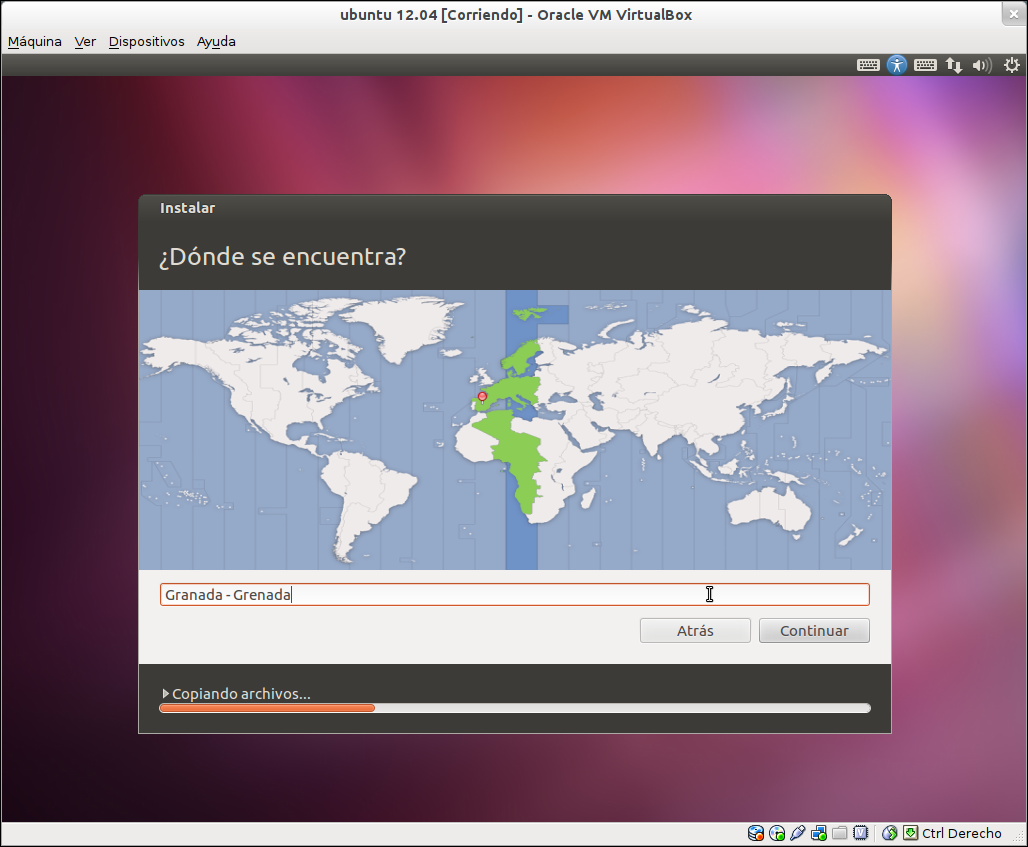Image resolution: width=1028 pixels, height=847 pixels.
Task: Click the Continuar button
Action: point(814,631)
